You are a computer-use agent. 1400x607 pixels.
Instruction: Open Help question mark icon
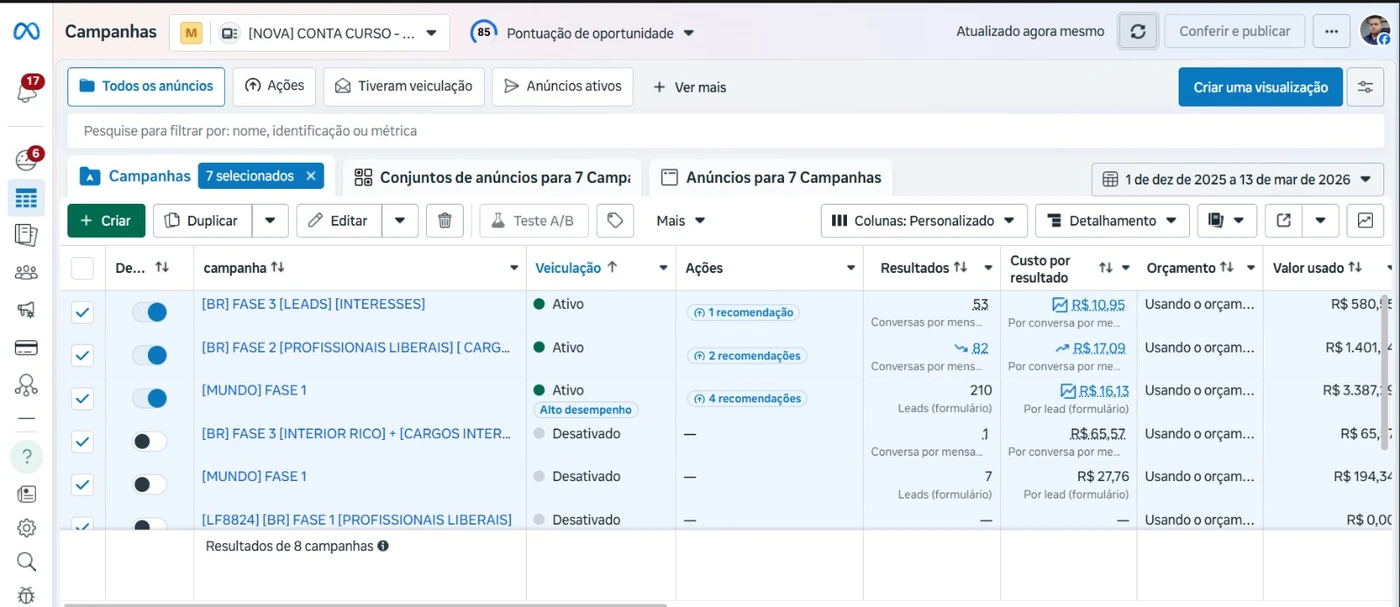pyautogui.click(x=26, y=457)
